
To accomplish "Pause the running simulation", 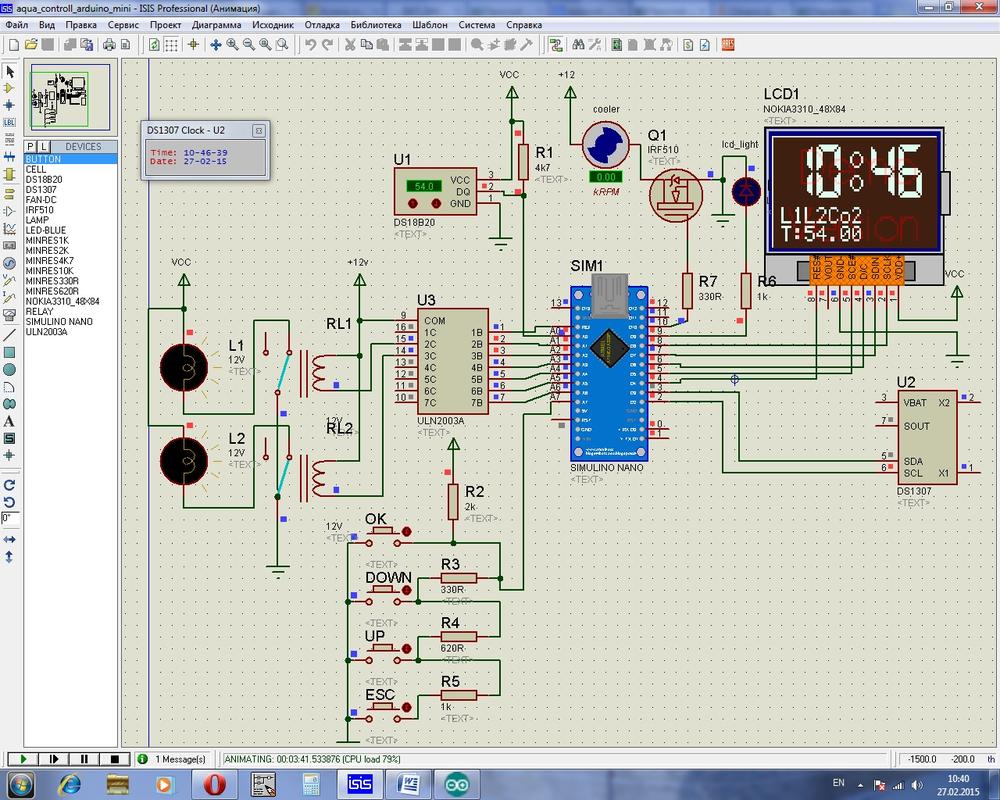I will coord(84,760).
